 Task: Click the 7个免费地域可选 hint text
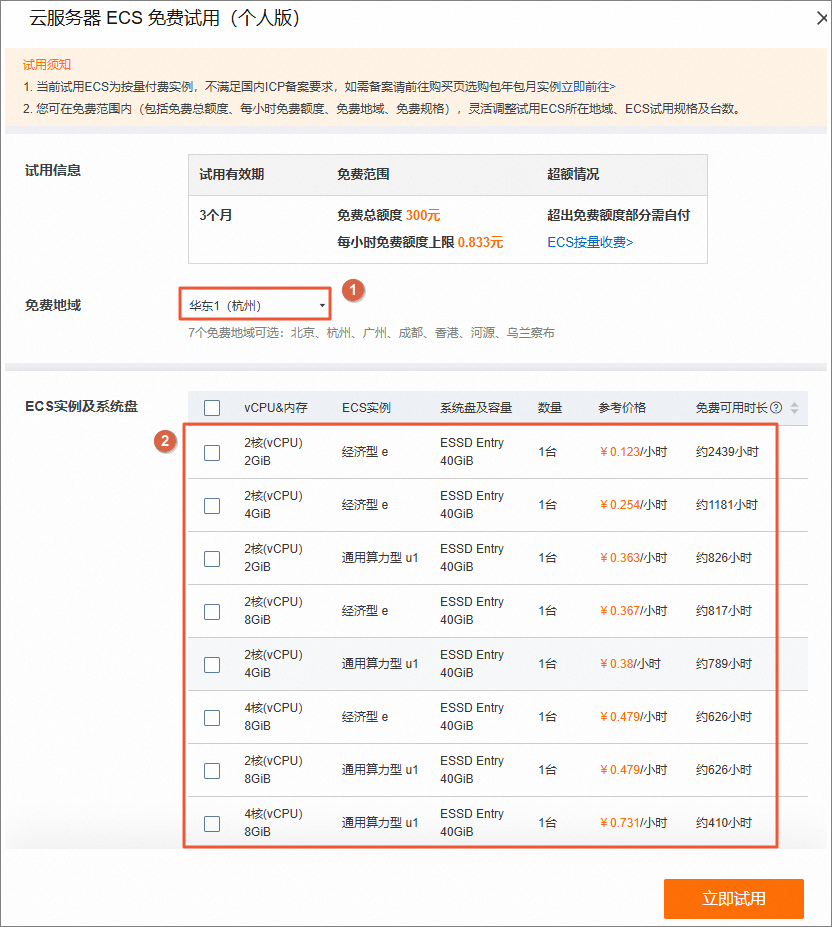[371, 333]
